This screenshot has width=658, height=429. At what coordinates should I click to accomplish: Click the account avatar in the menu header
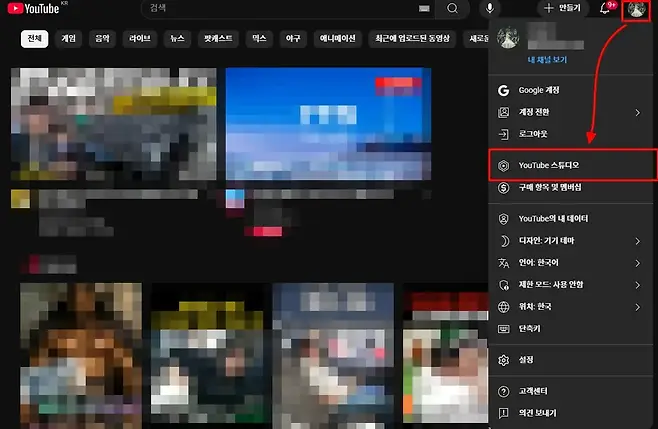point(508,37)
